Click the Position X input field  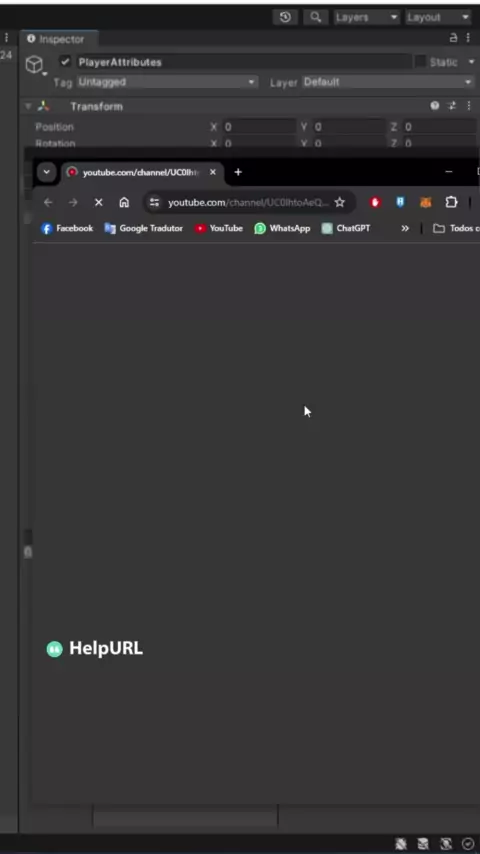259,127
